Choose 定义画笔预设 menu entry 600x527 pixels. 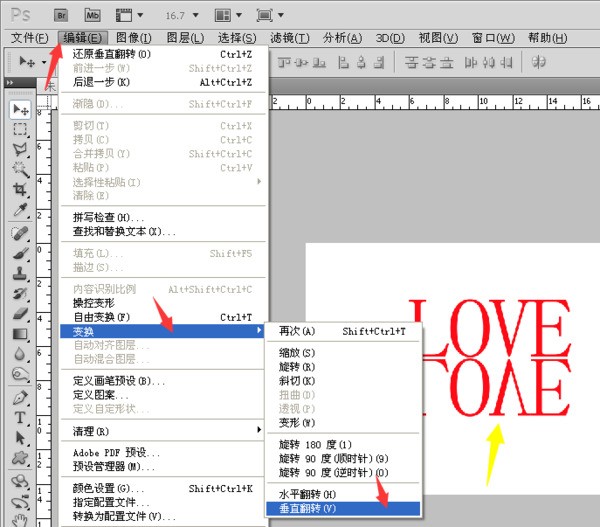coord(162,381)
